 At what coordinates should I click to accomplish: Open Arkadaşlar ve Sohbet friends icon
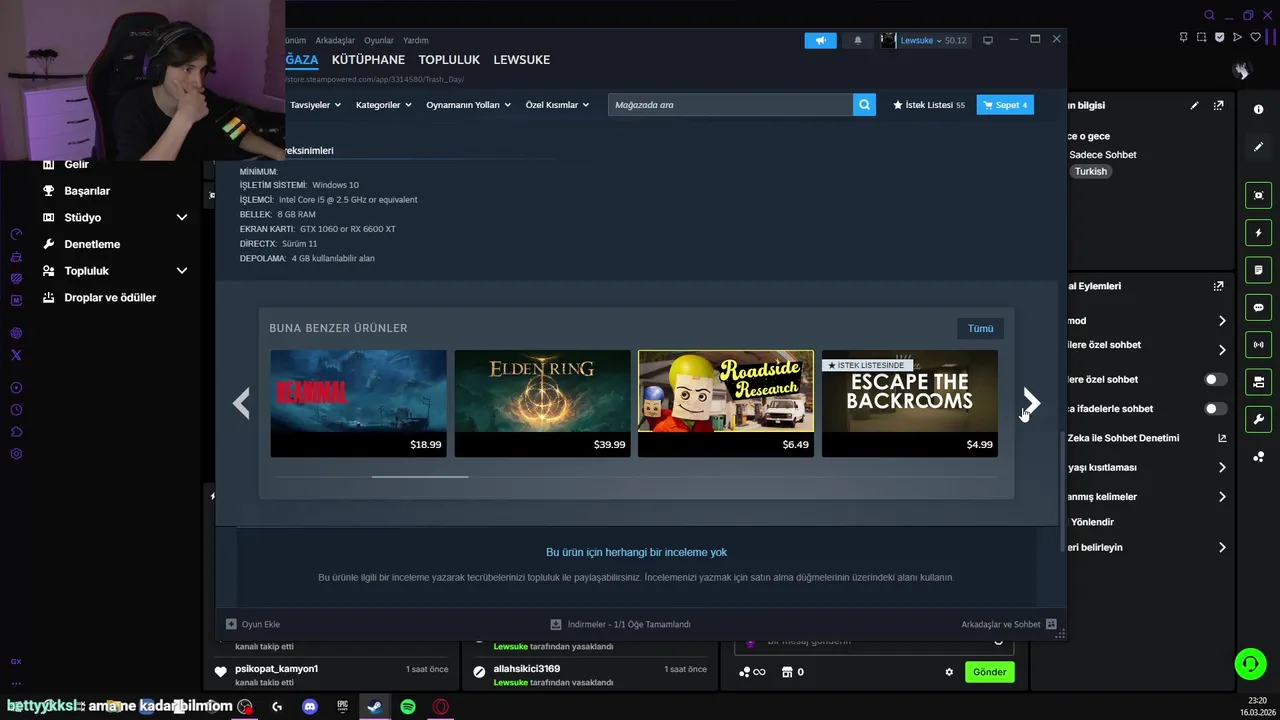click(1051, 624)
